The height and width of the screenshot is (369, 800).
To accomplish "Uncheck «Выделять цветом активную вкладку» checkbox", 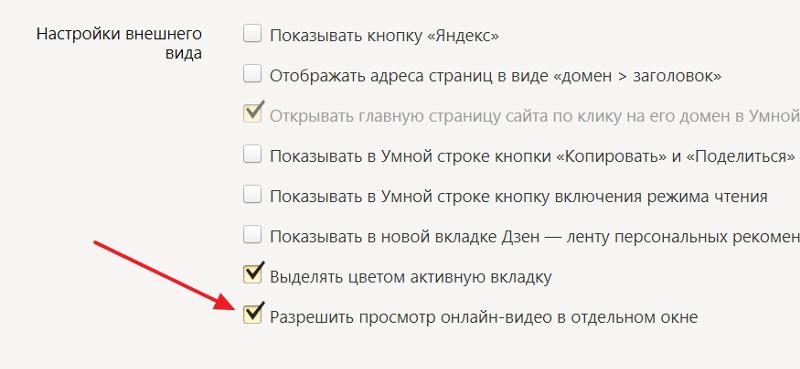I will (253, 274).
